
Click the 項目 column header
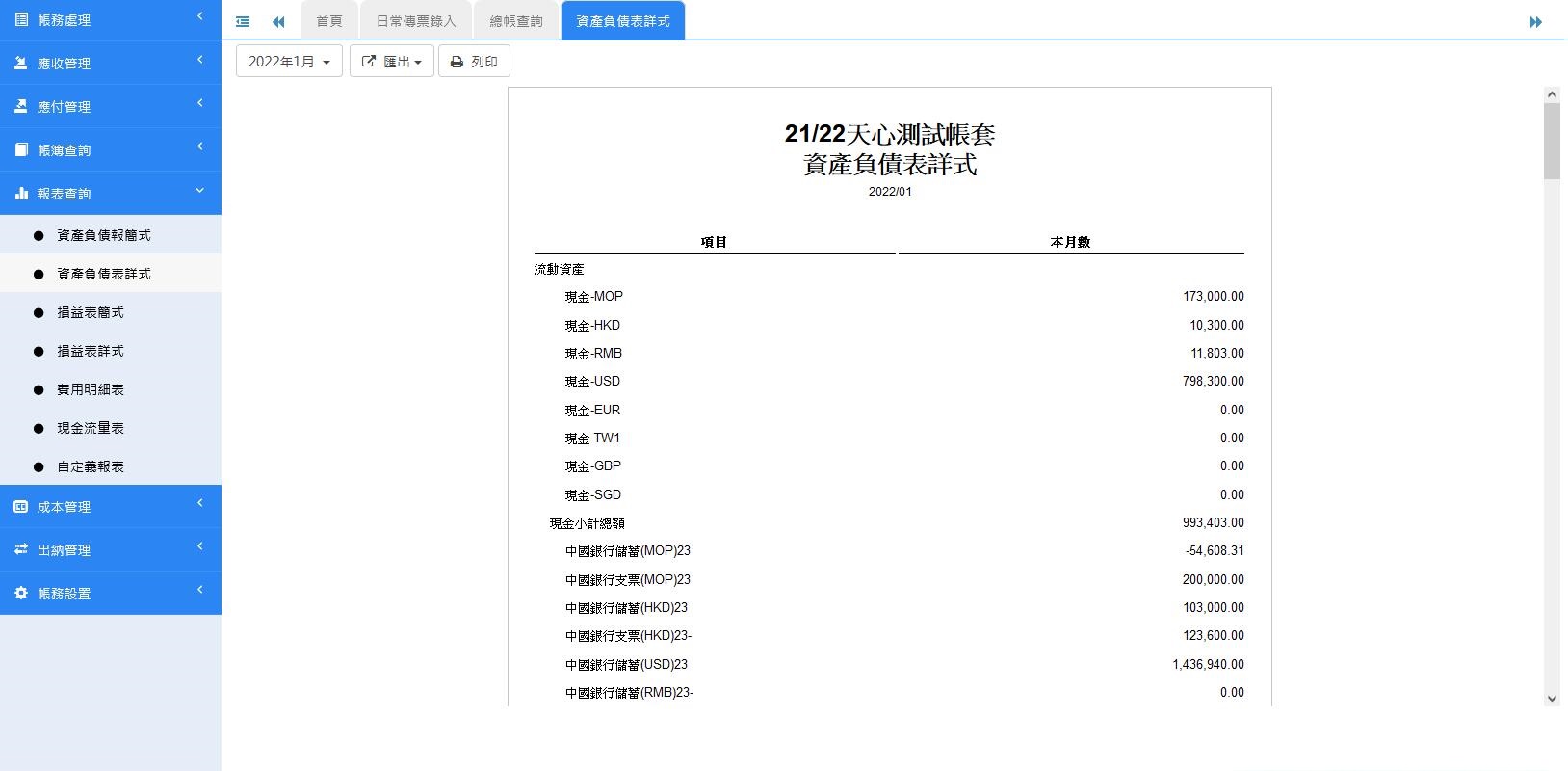(714, 242)
